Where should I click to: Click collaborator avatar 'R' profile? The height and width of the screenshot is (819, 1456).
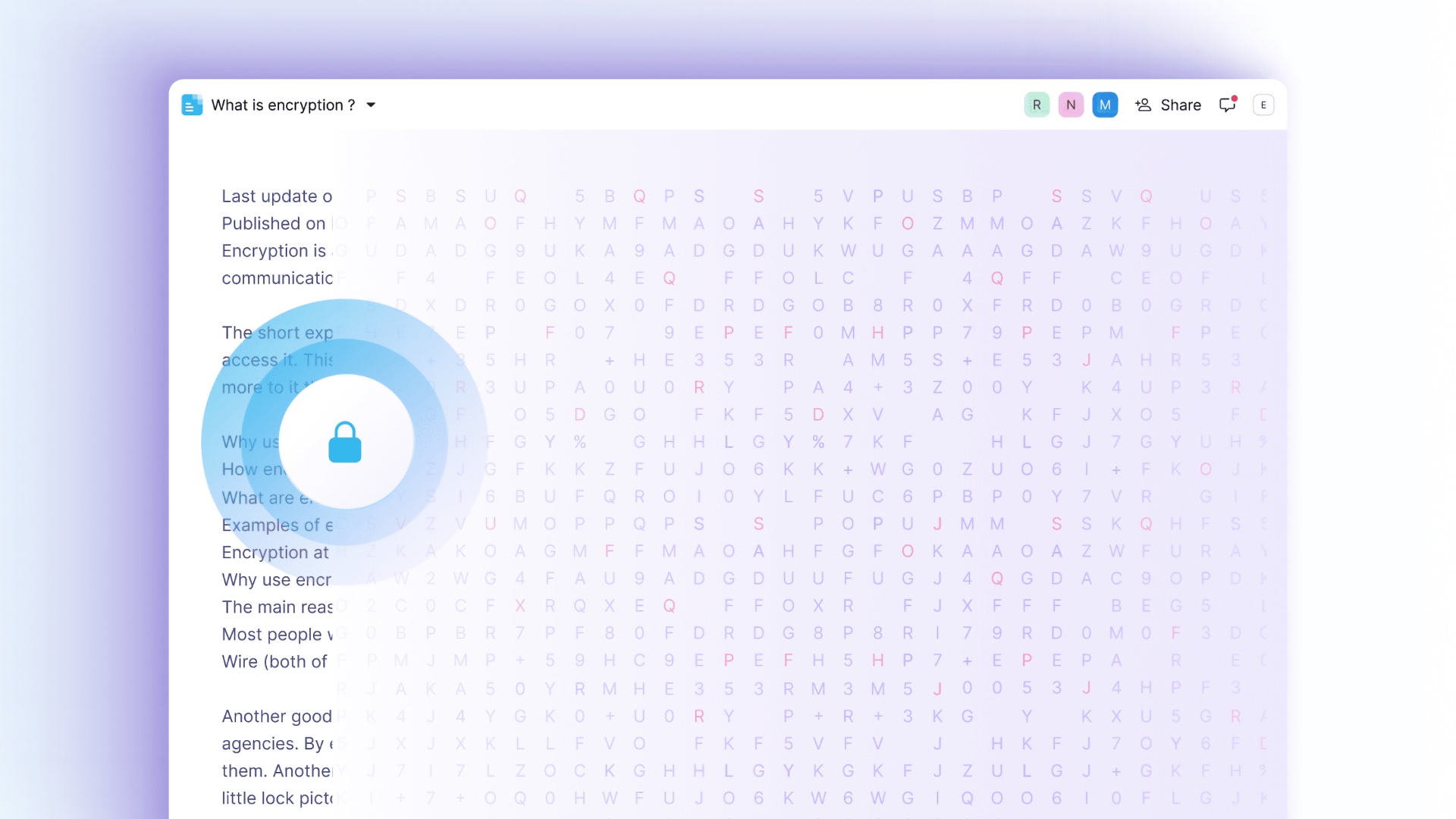(1039, 104)
